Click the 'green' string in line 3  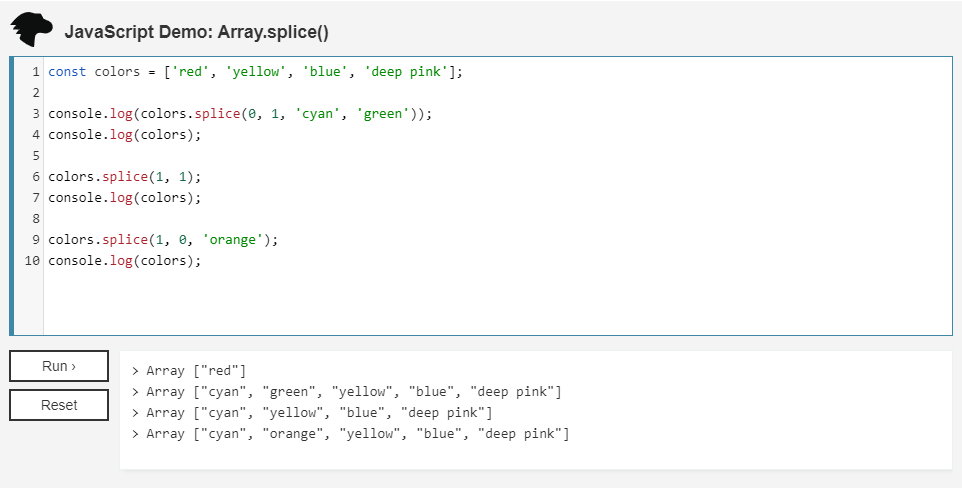click(386, 114)
